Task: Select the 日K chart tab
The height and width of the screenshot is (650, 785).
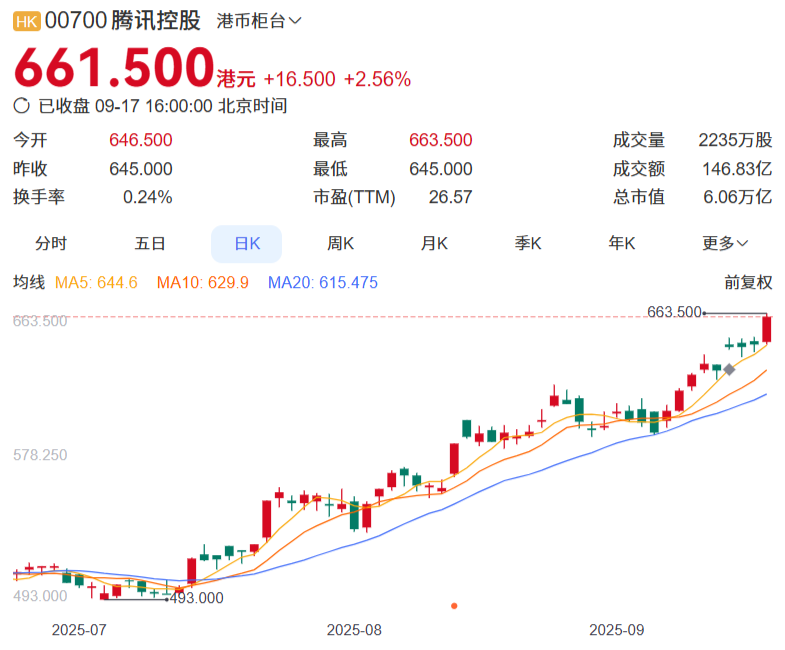Action: (x=247, y=244)
